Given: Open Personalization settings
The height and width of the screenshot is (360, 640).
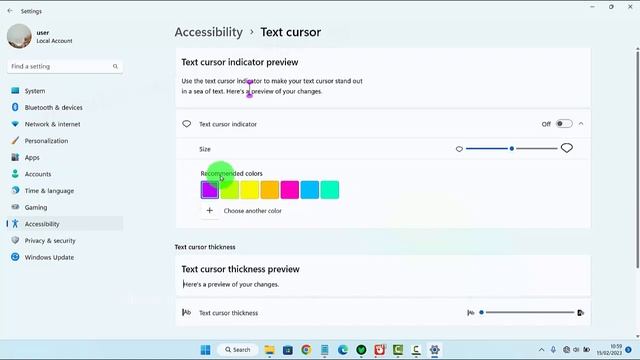Looking at the screenshot, I should [x=65, y=141].
